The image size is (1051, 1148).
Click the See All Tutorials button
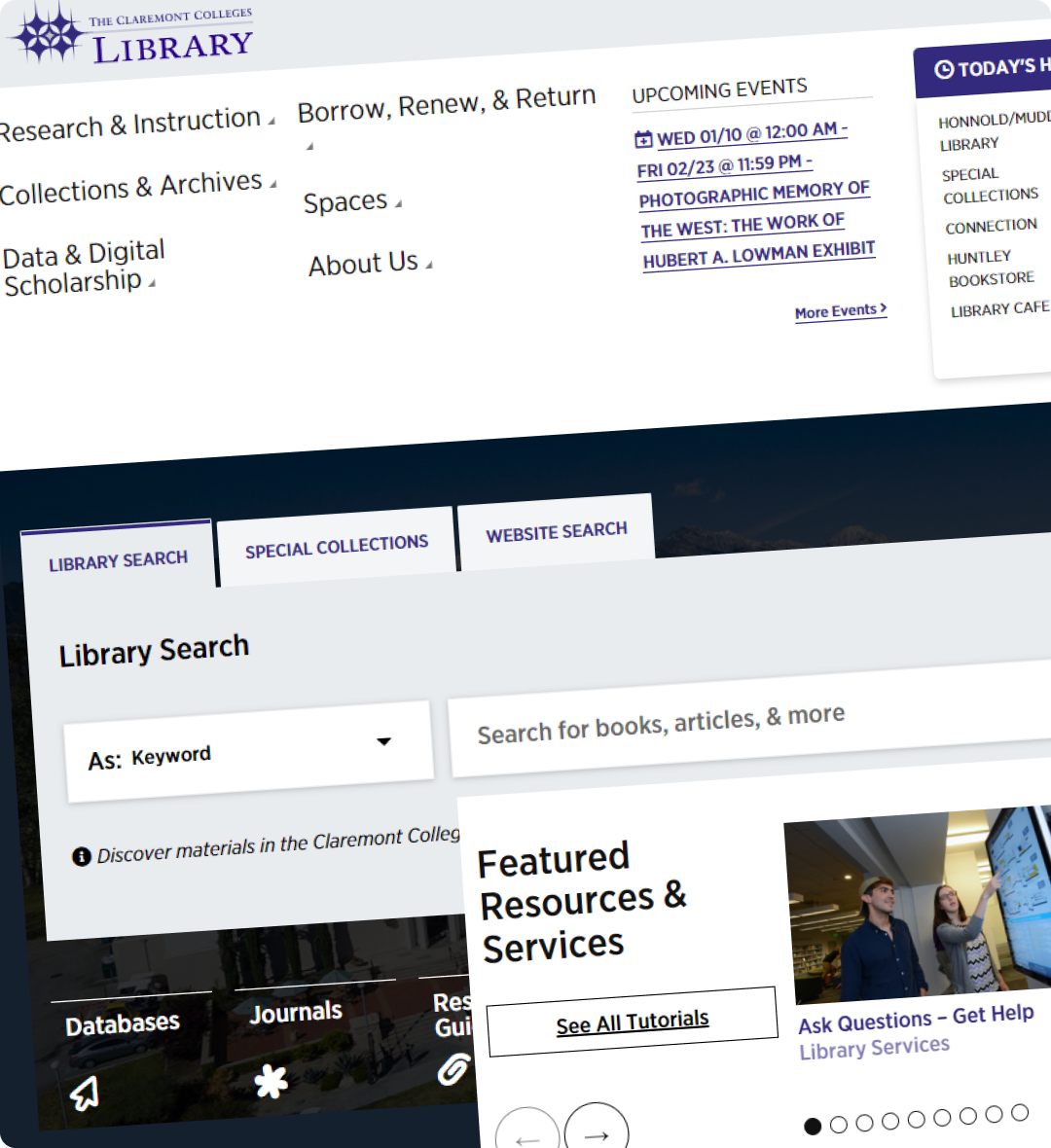(631, 1019)
